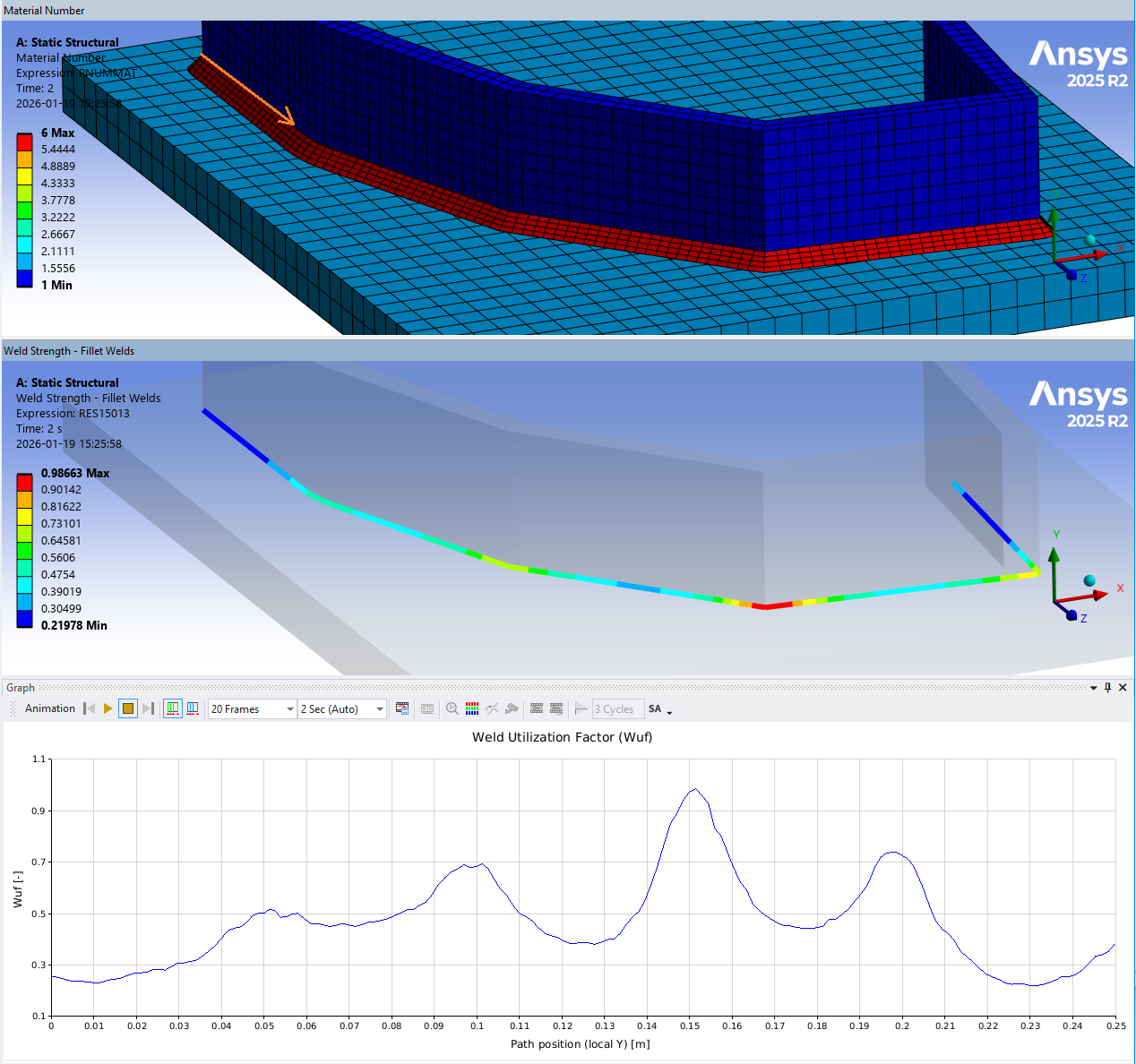
Task: Pin the Graph panel with auto-hide
Action: [1108, 688]
